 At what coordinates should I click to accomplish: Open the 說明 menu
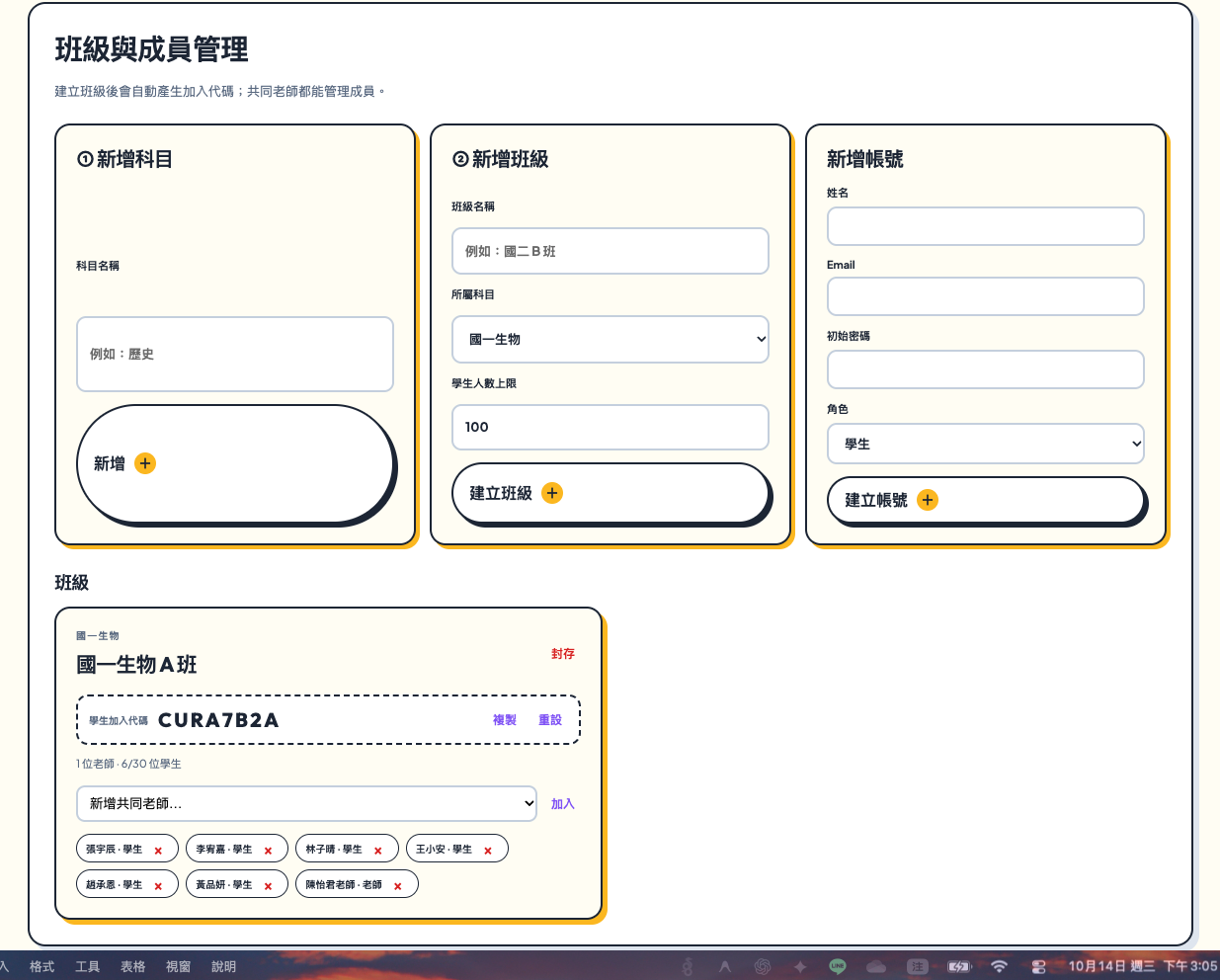click(x=223, y=966)
